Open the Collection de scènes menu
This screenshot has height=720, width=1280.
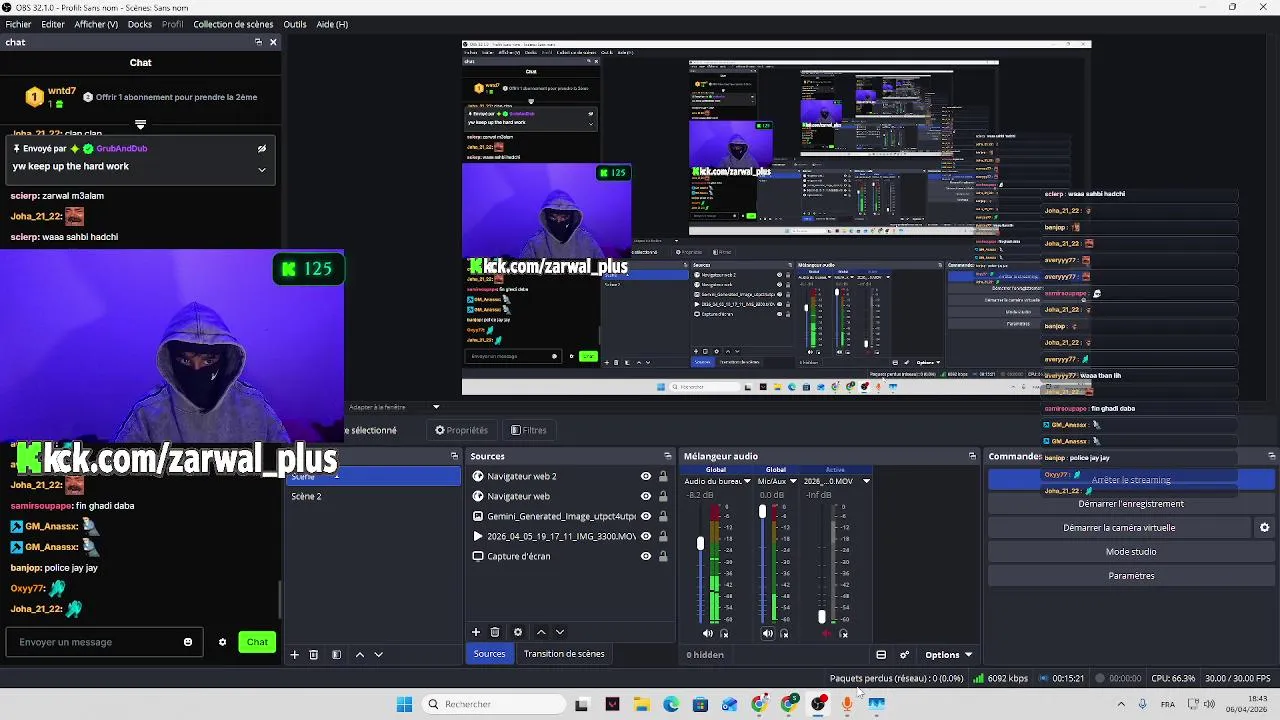[x=233, y=24]
